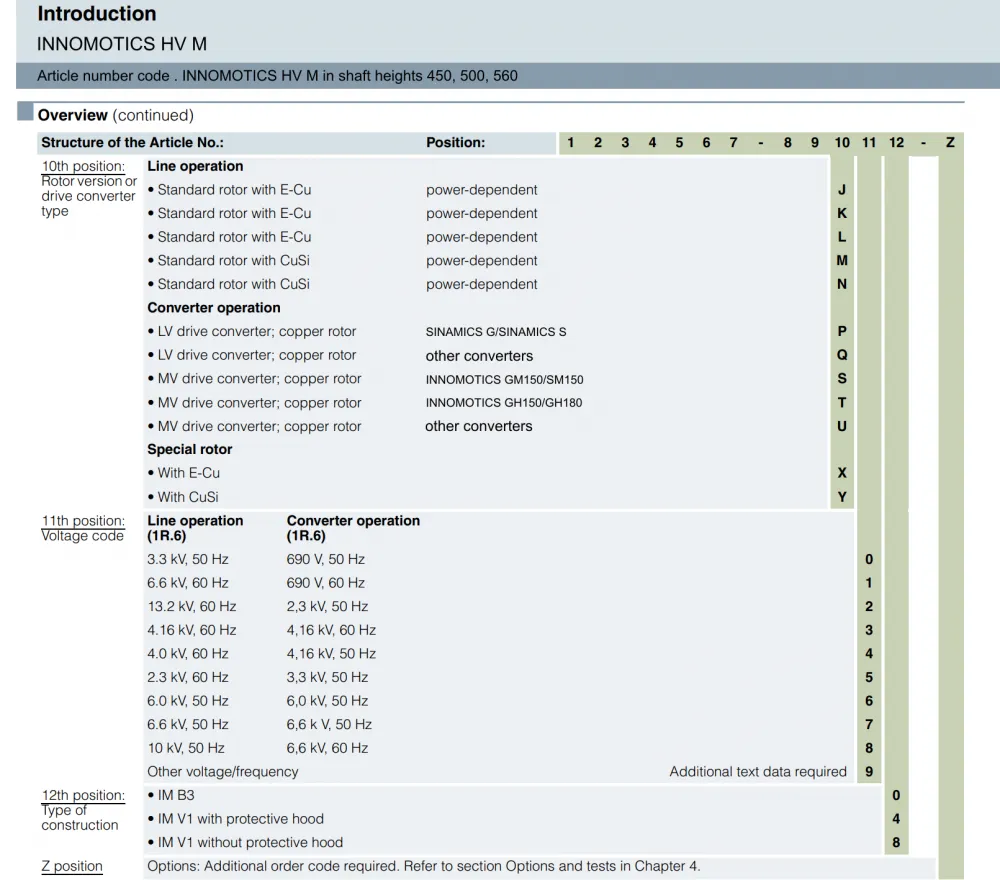Select the '12th position:' underlined label
The width and height of the screenshot is (1000, 880).
click(83, 795)
